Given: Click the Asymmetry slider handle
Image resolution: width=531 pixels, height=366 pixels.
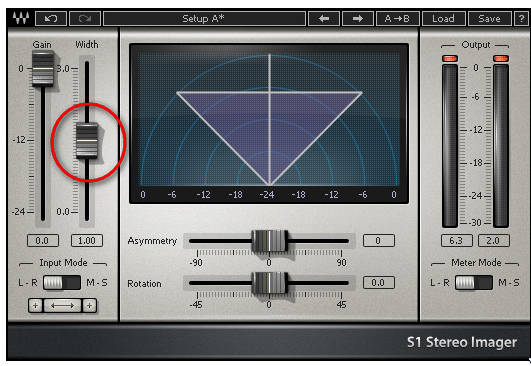Looking at the screenshot, I should [270, 241].
